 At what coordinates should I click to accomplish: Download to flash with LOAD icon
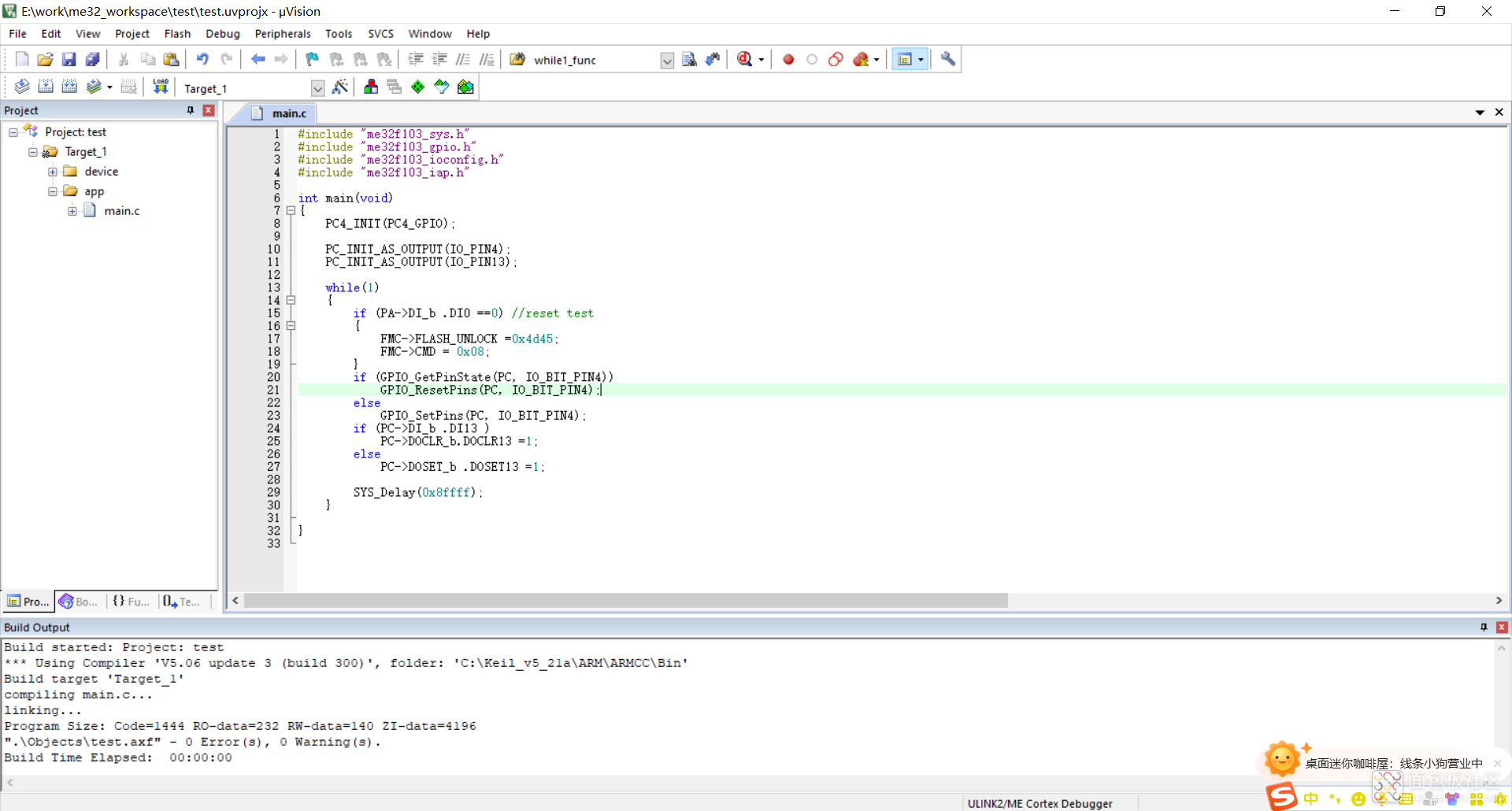click(x=161, y=87)
